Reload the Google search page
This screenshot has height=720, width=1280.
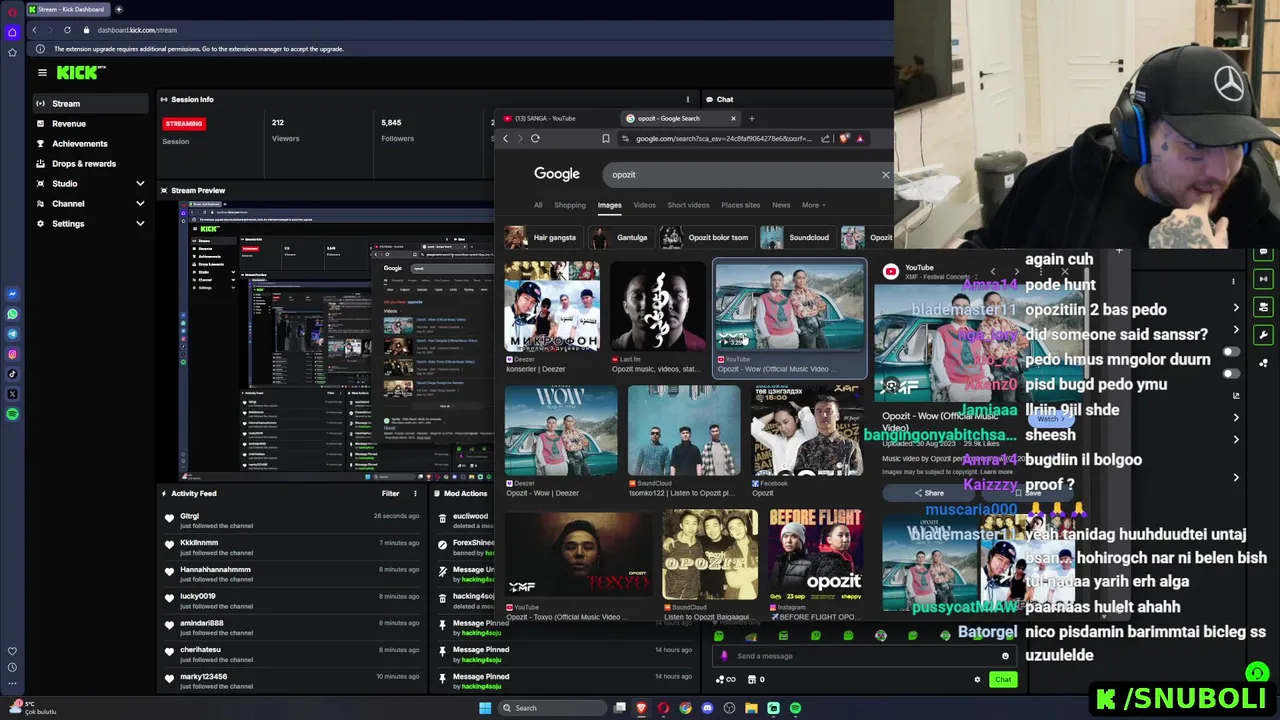535,139
